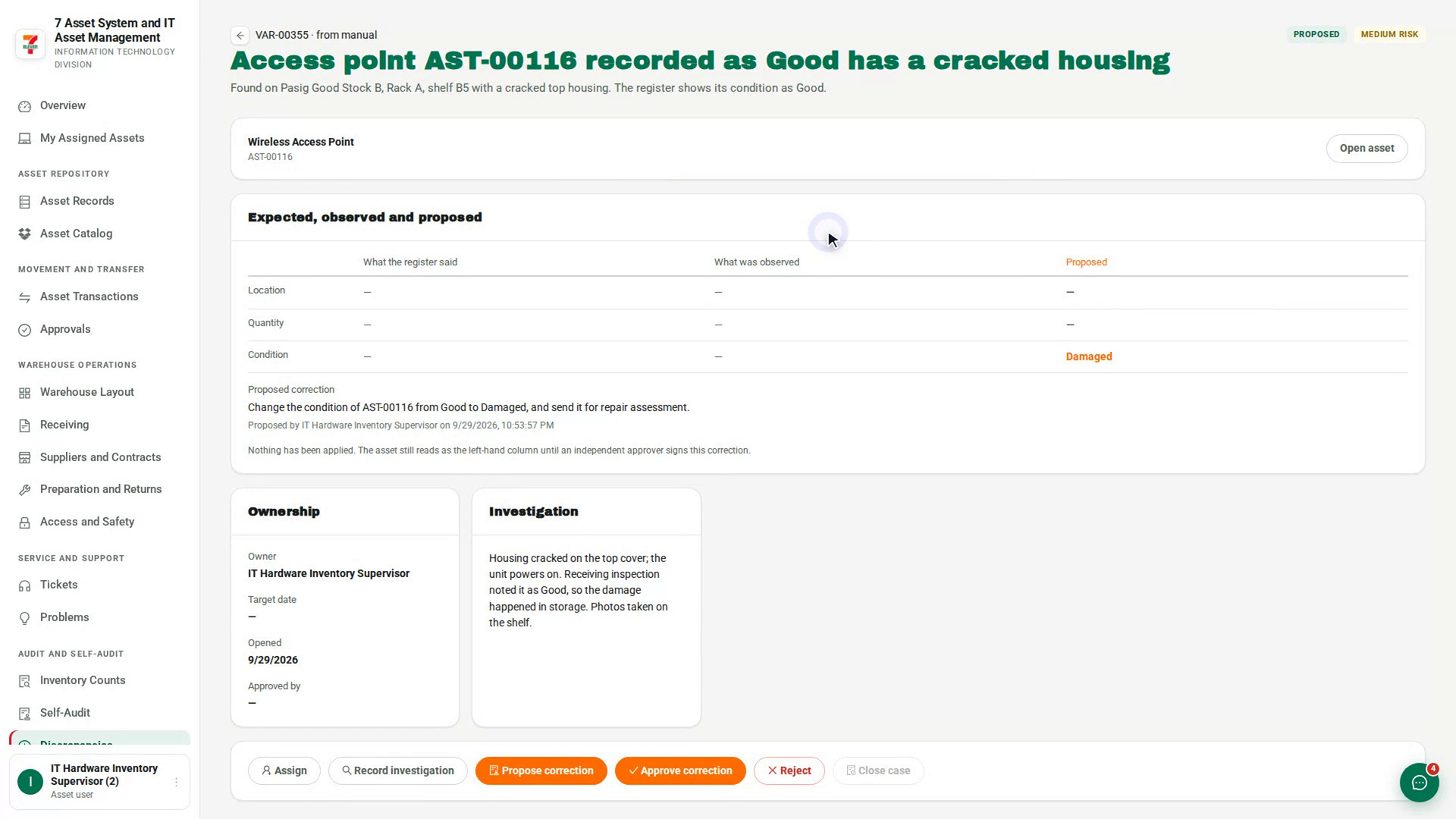Click the Asset Catalog dropbox-style icon
The image size is (1456, 819).
(x=24, y=234)
